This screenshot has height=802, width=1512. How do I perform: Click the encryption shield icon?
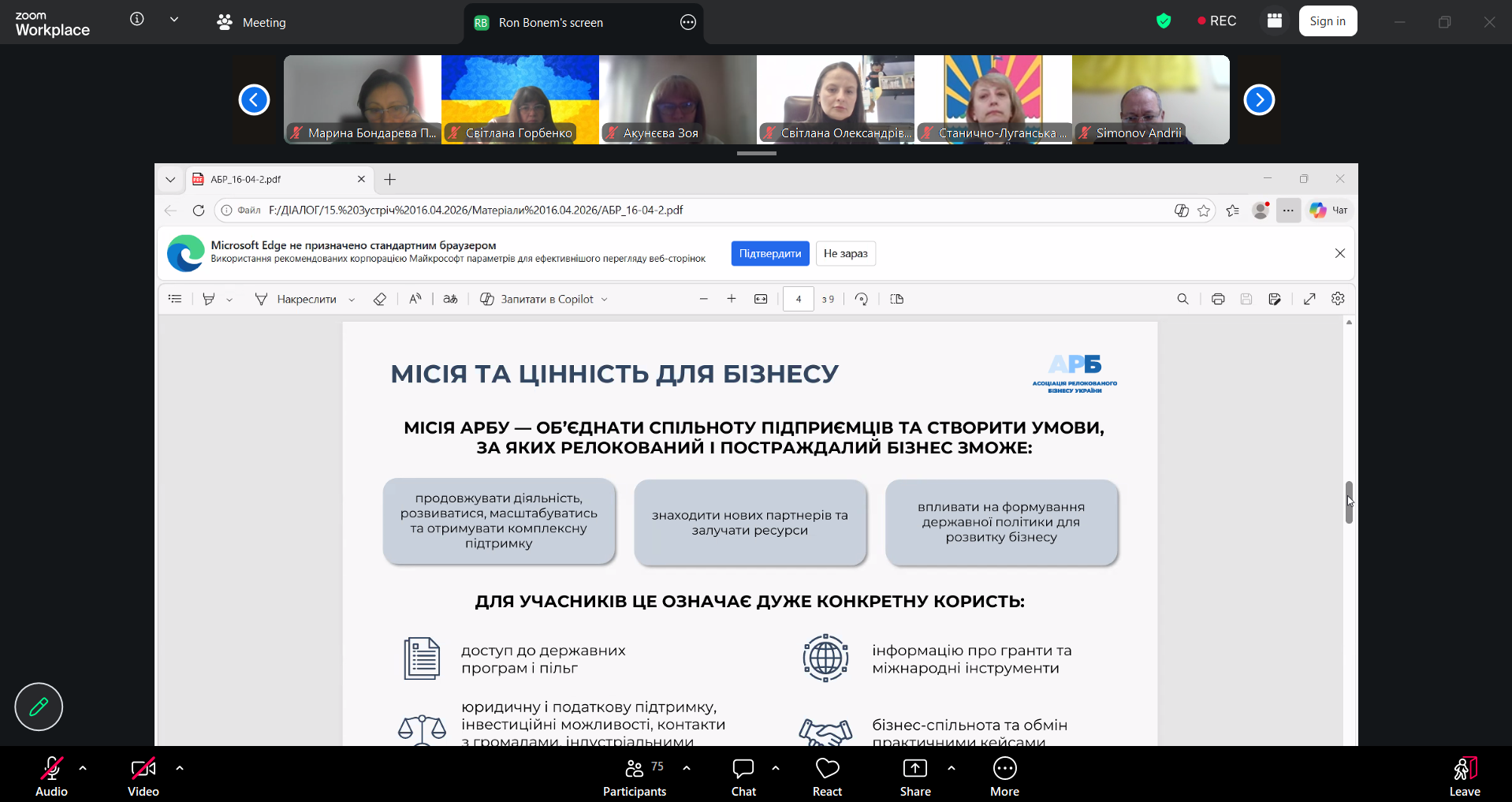pos(1164,21)
